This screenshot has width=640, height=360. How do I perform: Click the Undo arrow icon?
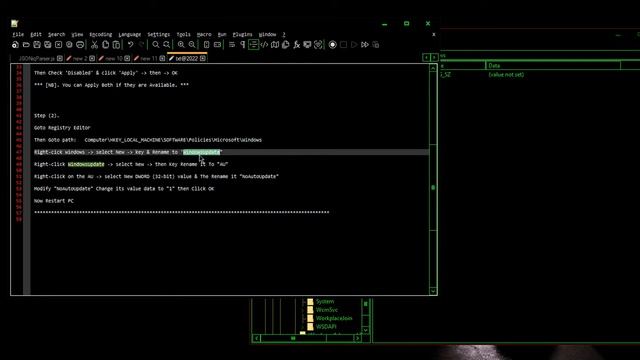pyautogui.click(x=130, y=44)
